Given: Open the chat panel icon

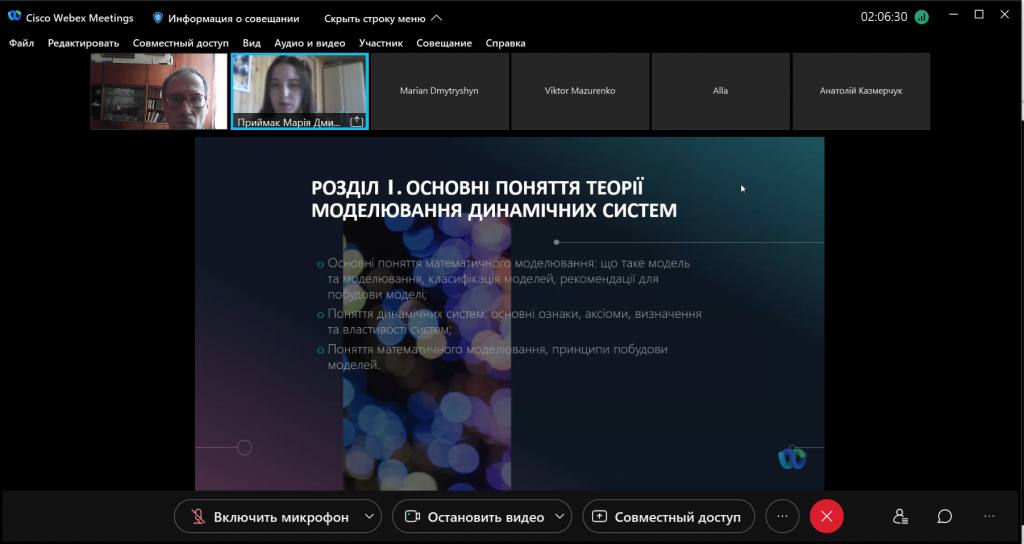Looking at the screenshot, I should pos(944,517).
